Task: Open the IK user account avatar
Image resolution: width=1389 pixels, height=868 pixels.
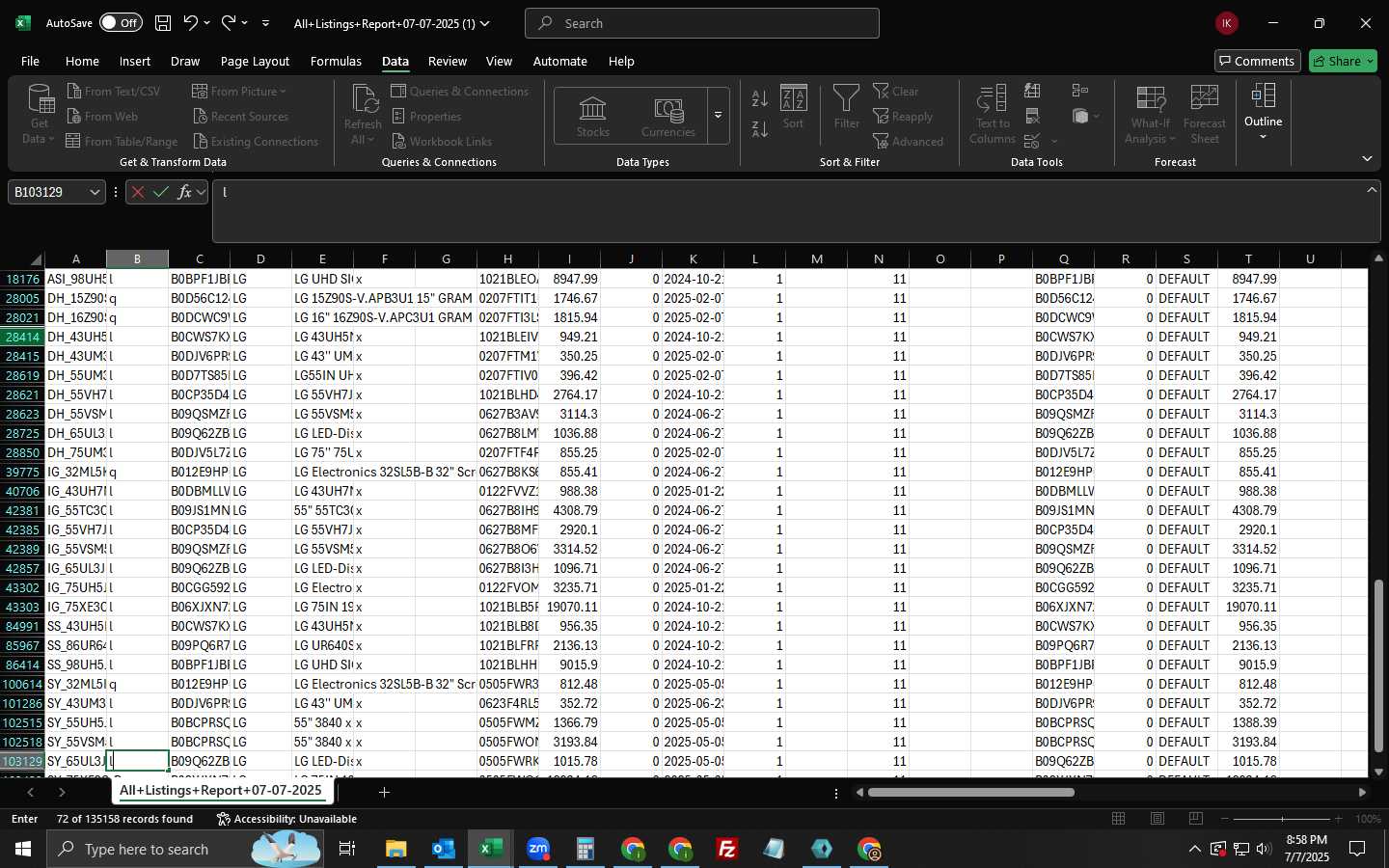Action: click(x=1226, y=23)
